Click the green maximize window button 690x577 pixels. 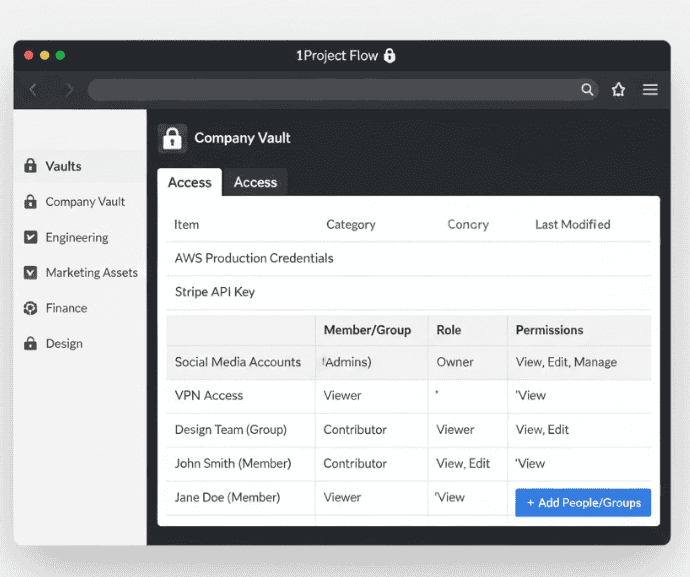pos(60,55)
